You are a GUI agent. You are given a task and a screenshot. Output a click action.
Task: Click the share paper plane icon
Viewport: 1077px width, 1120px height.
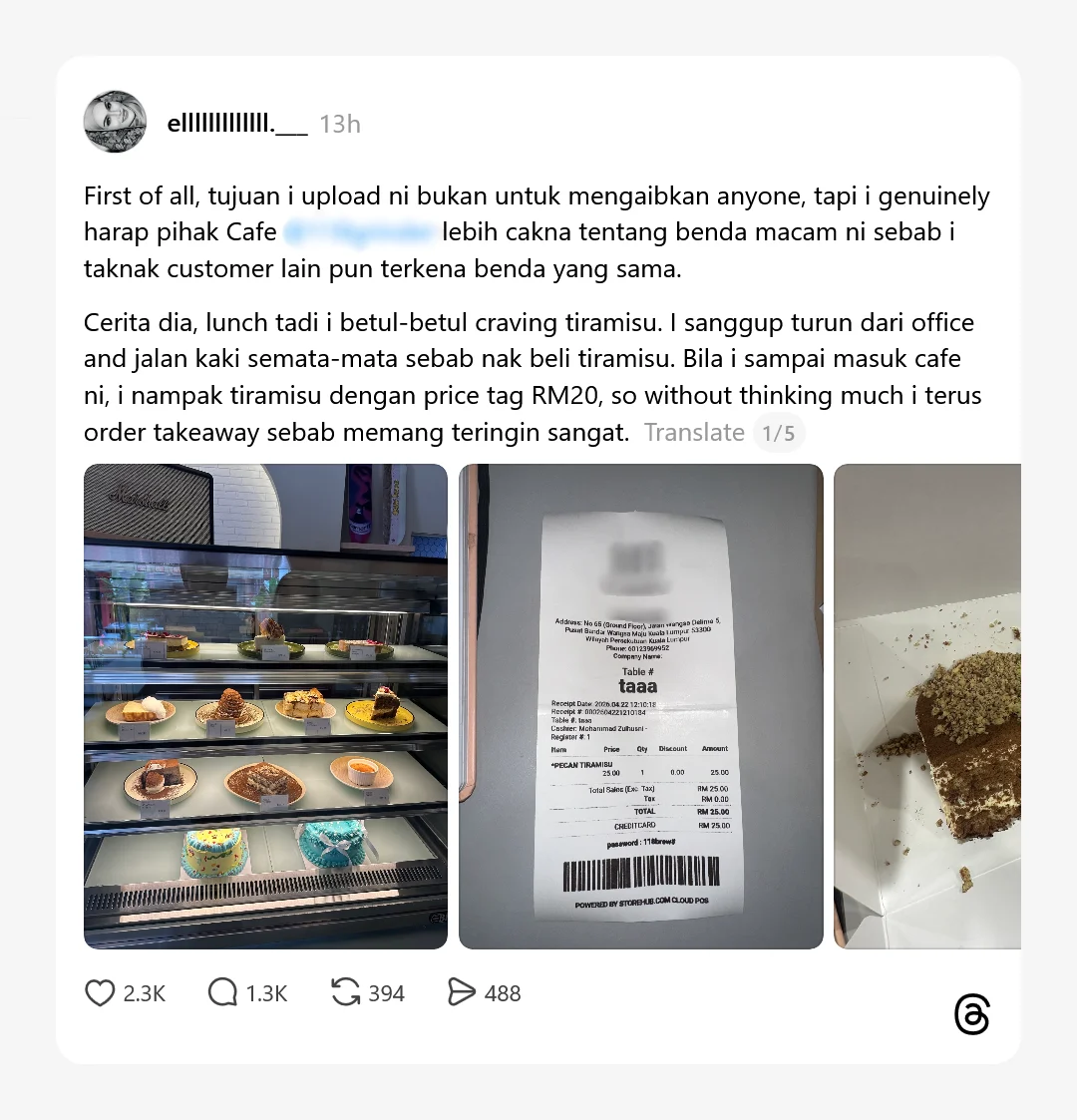[x=462, y=992]
